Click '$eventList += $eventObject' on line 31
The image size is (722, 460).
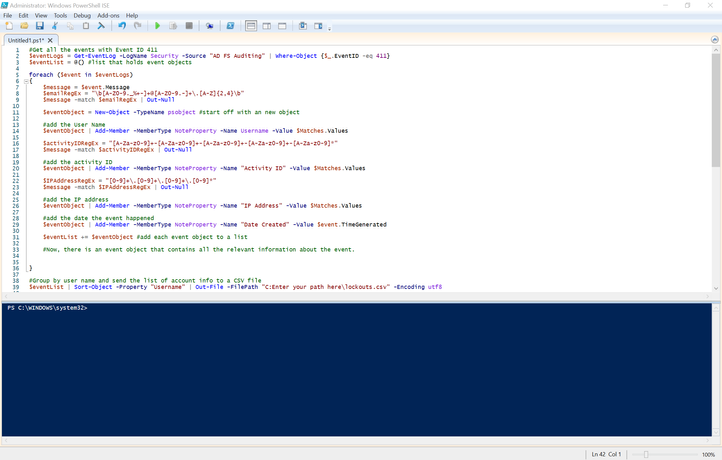point(87,237)
